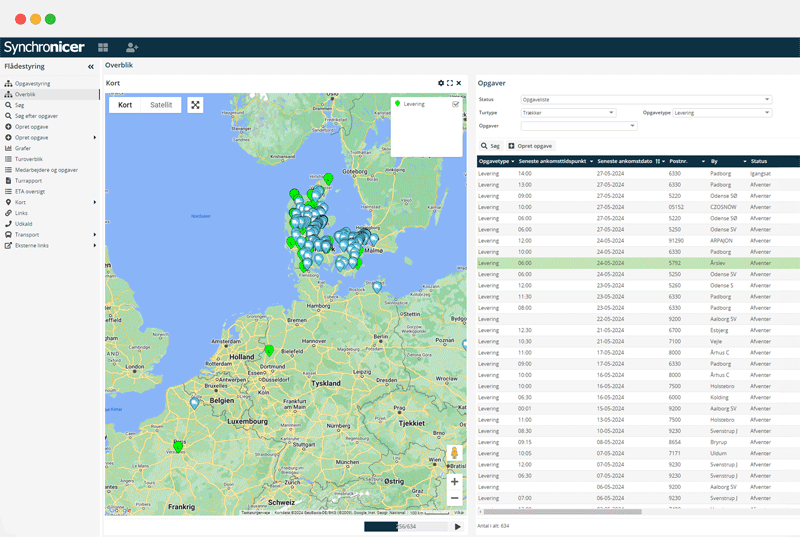Click the Bryrup city cell
The height and width of the screenshot is (537, 800).
click(x=718, y=442)
